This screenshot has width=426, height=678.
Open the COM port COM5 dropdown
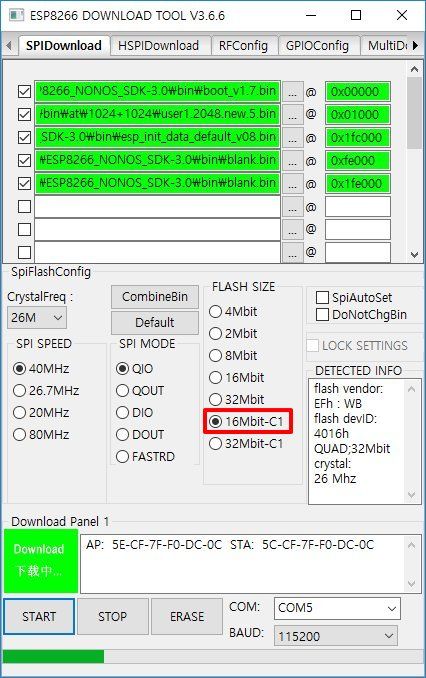tap(337, 608)
